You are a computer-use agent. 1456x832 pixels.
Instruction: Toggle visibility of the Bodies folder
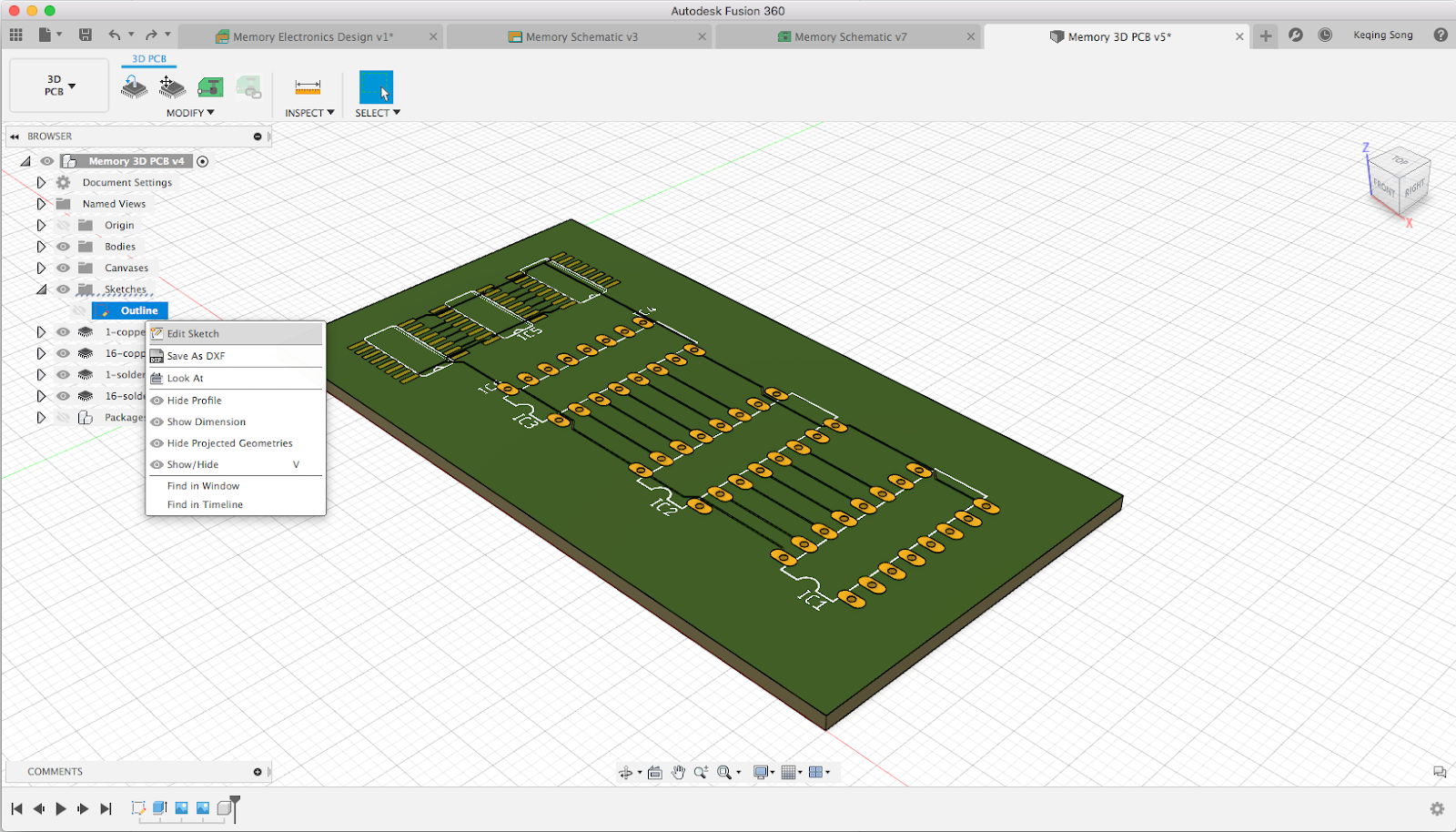click(x=63, y=247)
